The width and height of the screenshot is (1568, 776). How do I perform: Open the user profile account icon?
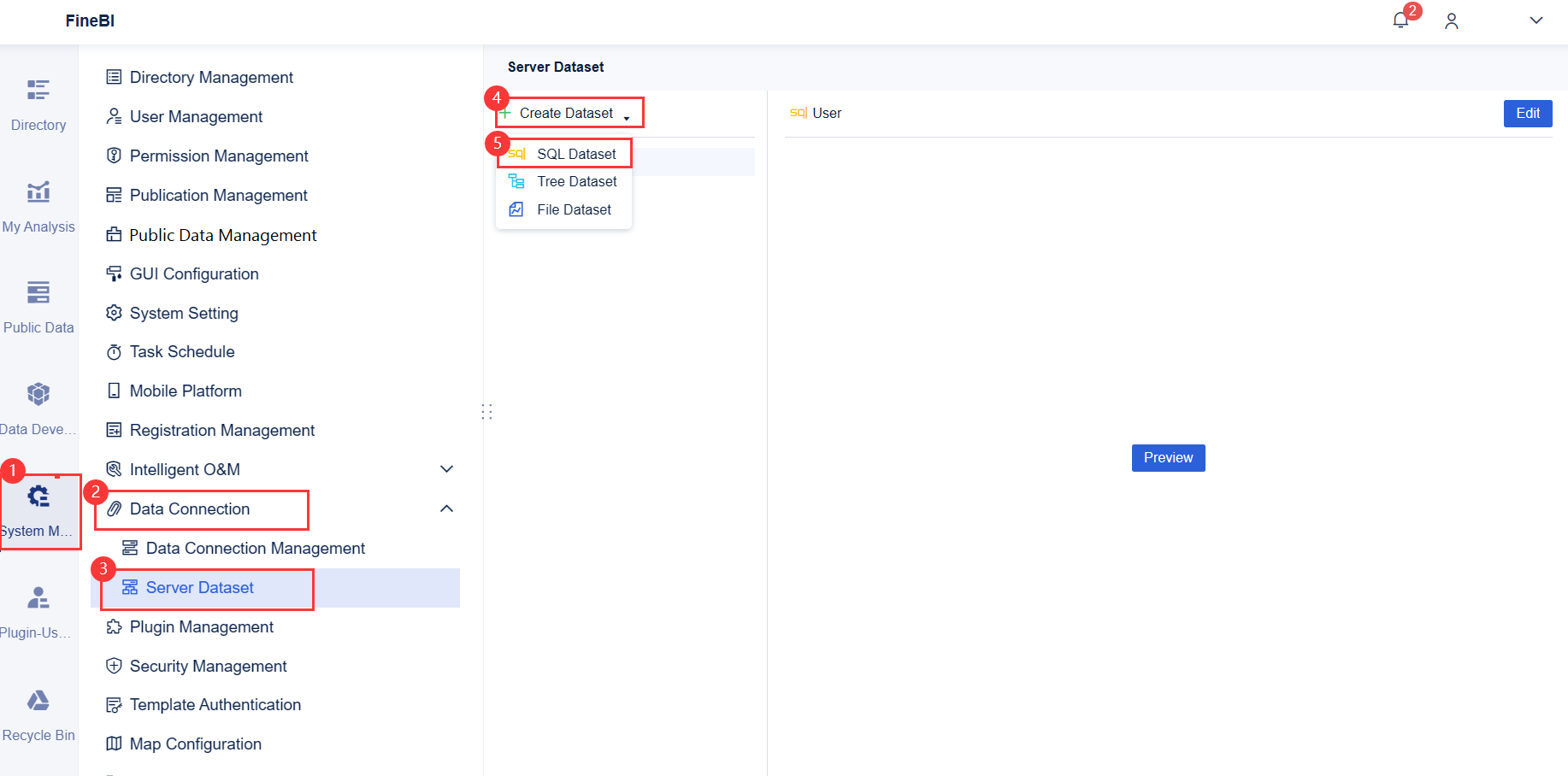point(1451,21)
